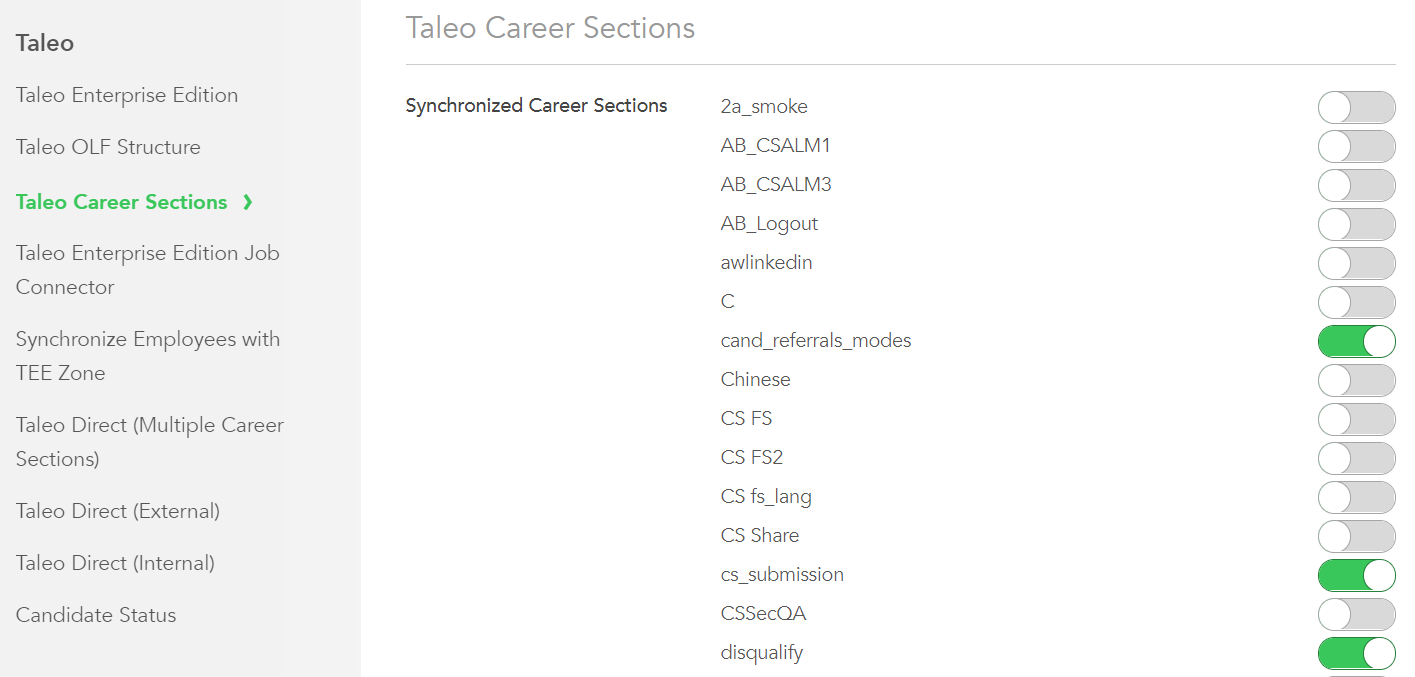Enable the AB_CSALM1 toggle
This screenshot has height=677, width=1415.
click(1356, 146)
